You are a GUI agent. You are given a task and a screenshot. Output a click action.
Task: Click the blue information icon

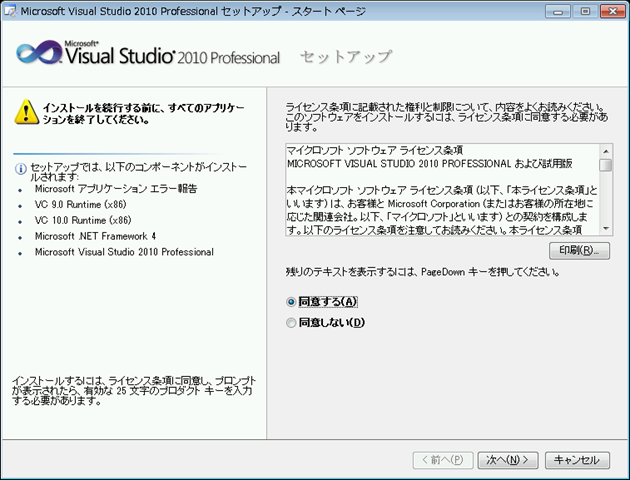click(x=21, y=168)
